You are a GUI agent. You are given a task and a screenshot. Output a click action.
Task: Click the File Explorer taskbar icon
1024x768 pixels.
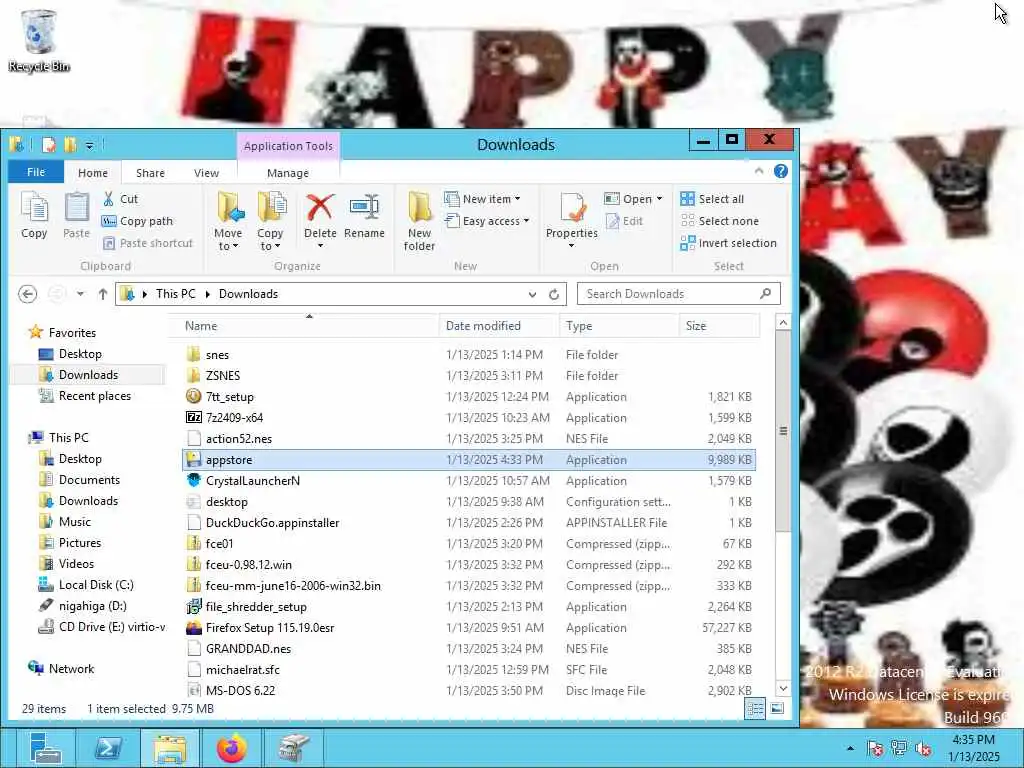(x=170, y=748)
